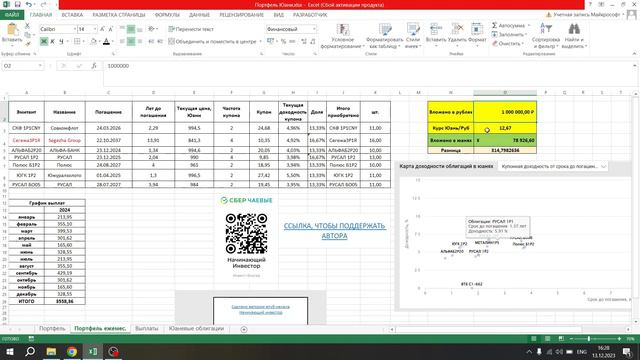Screen dimensions: 640x360
Task: Decrease the font size
Action: (110, 29)
